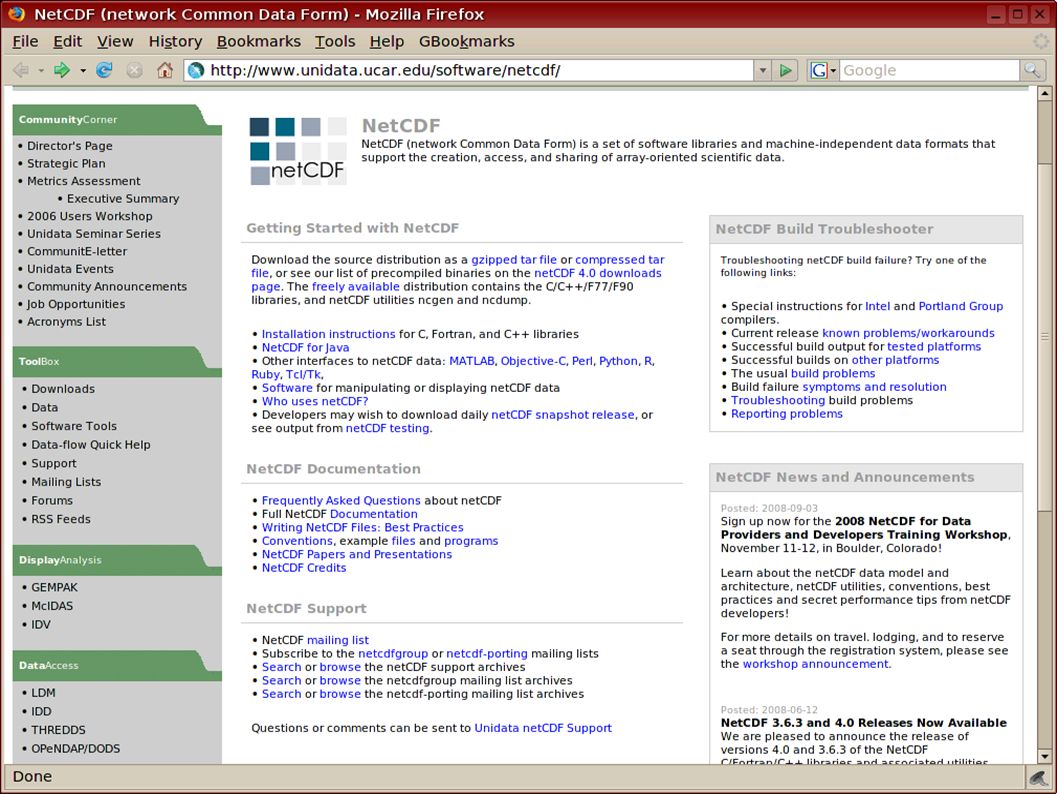The image size is (1057, 794).
Task: Click the NetCDF Credits link
Action: [x=304, y=568]
